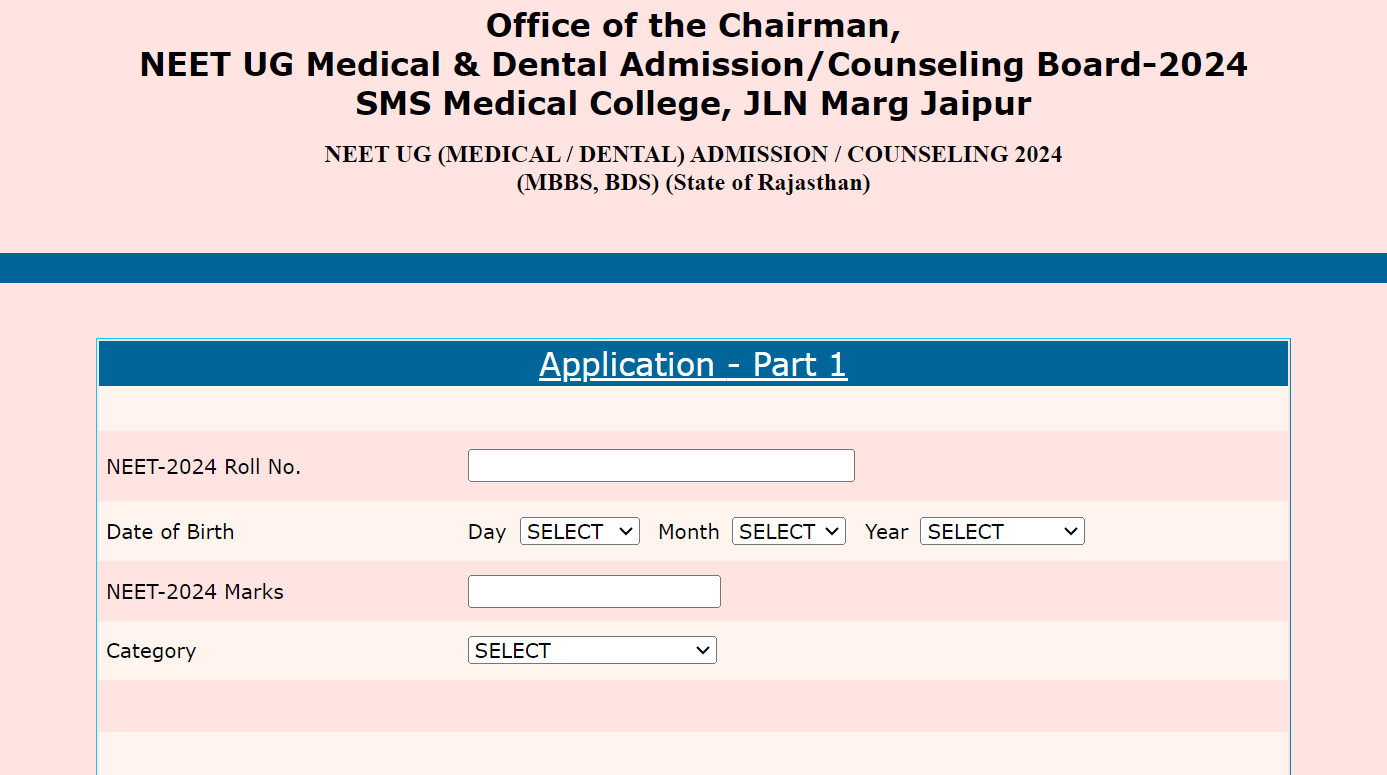
Task: Click the "Date of Birth" label
Action: [170, 532]
